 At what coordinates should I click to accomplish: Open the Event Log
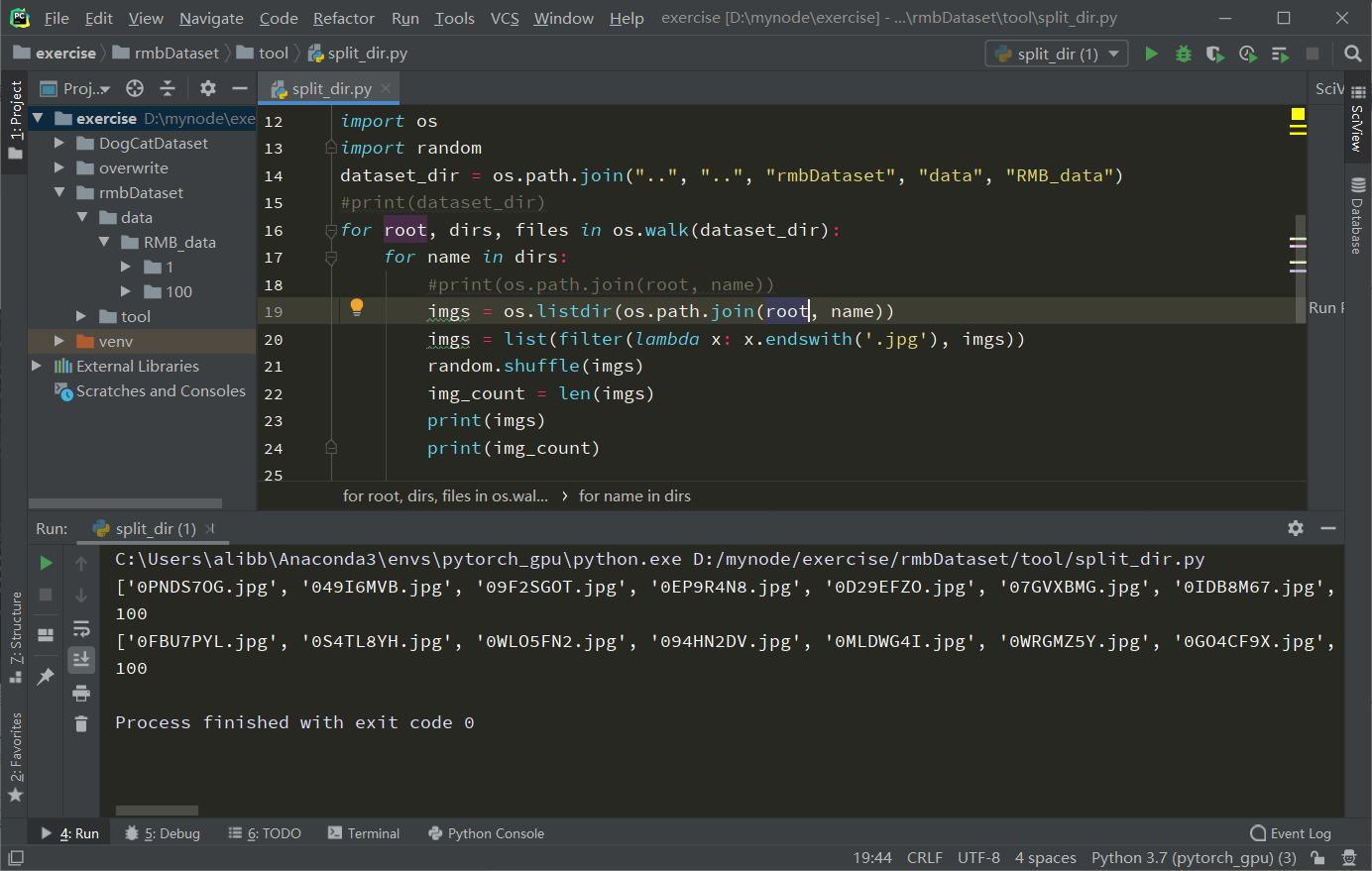pos(1291,833)
